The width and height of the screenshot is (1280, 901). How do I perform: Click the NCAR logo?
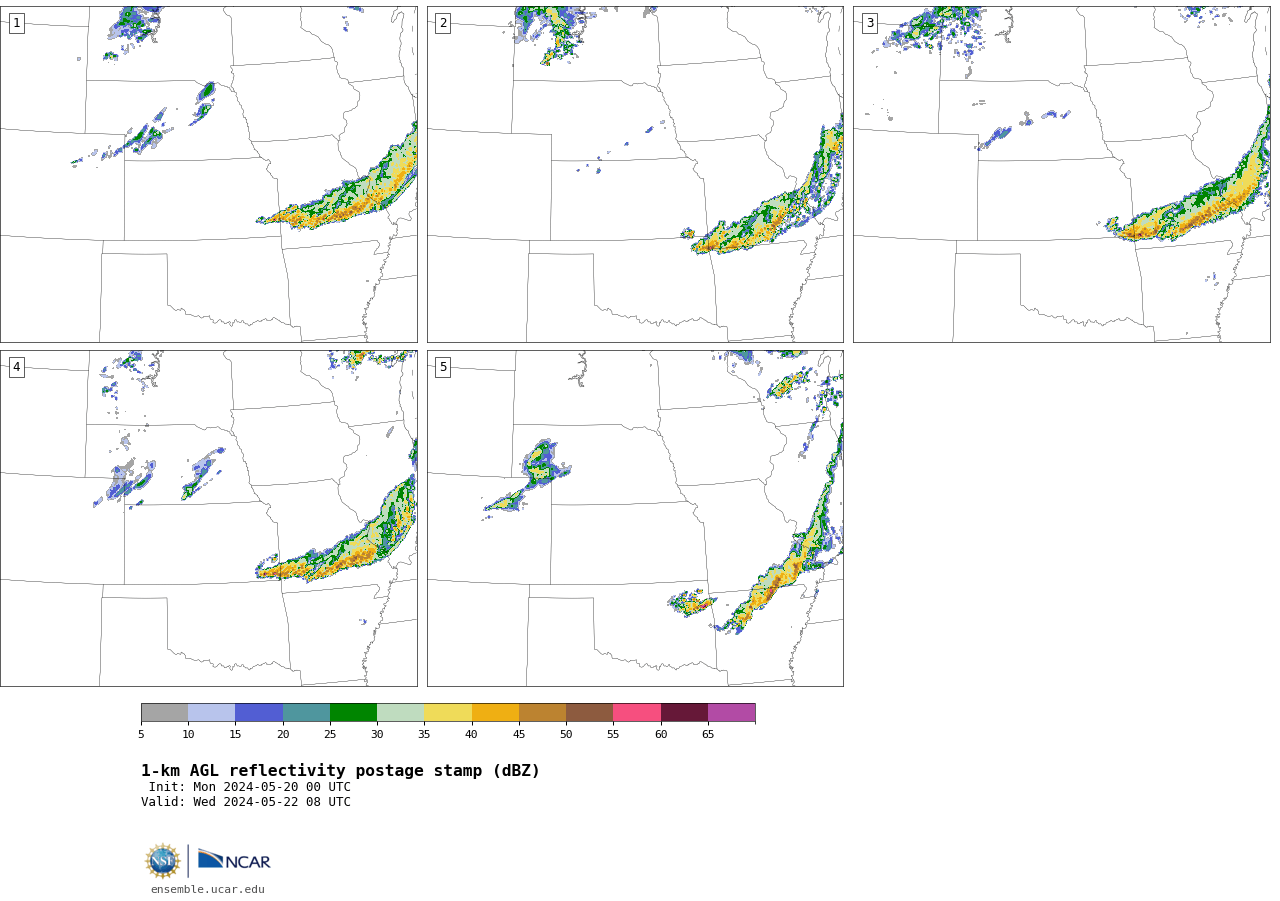point(234,860)
